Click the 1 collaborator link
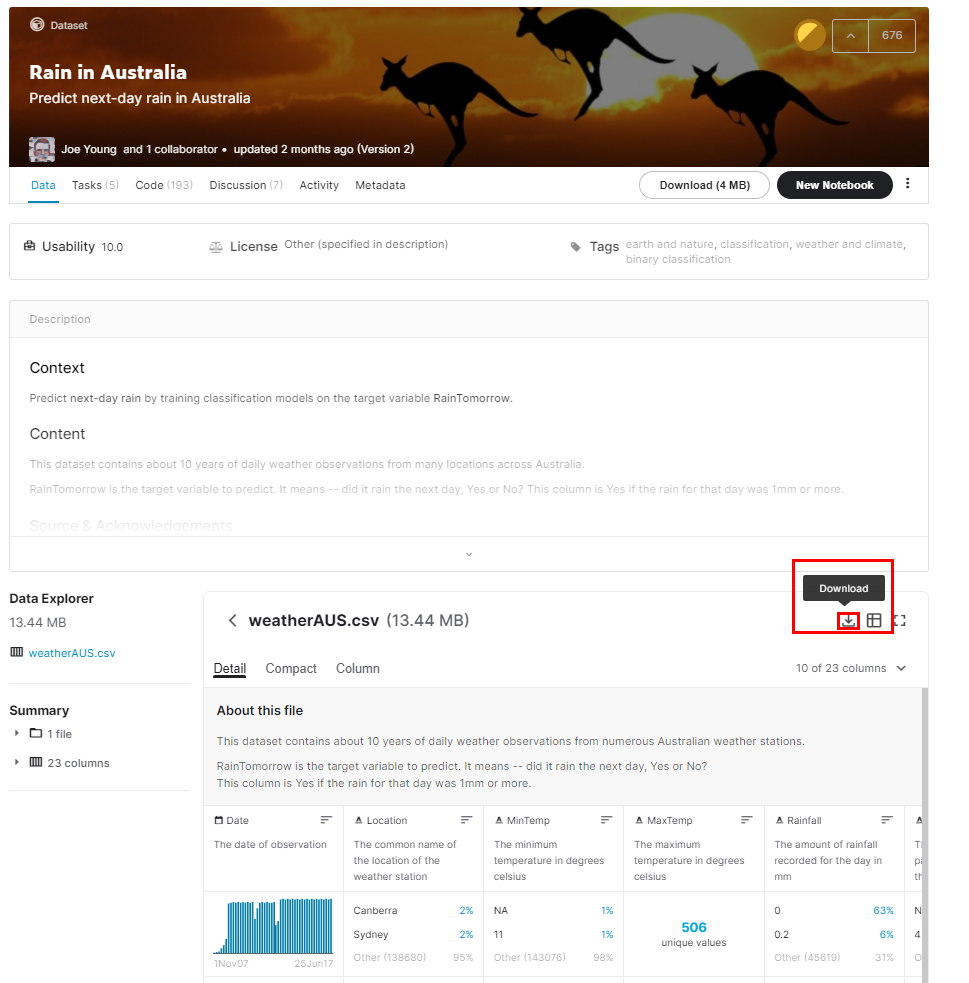The width and height of the screenshot is (969, 983). 182,149
